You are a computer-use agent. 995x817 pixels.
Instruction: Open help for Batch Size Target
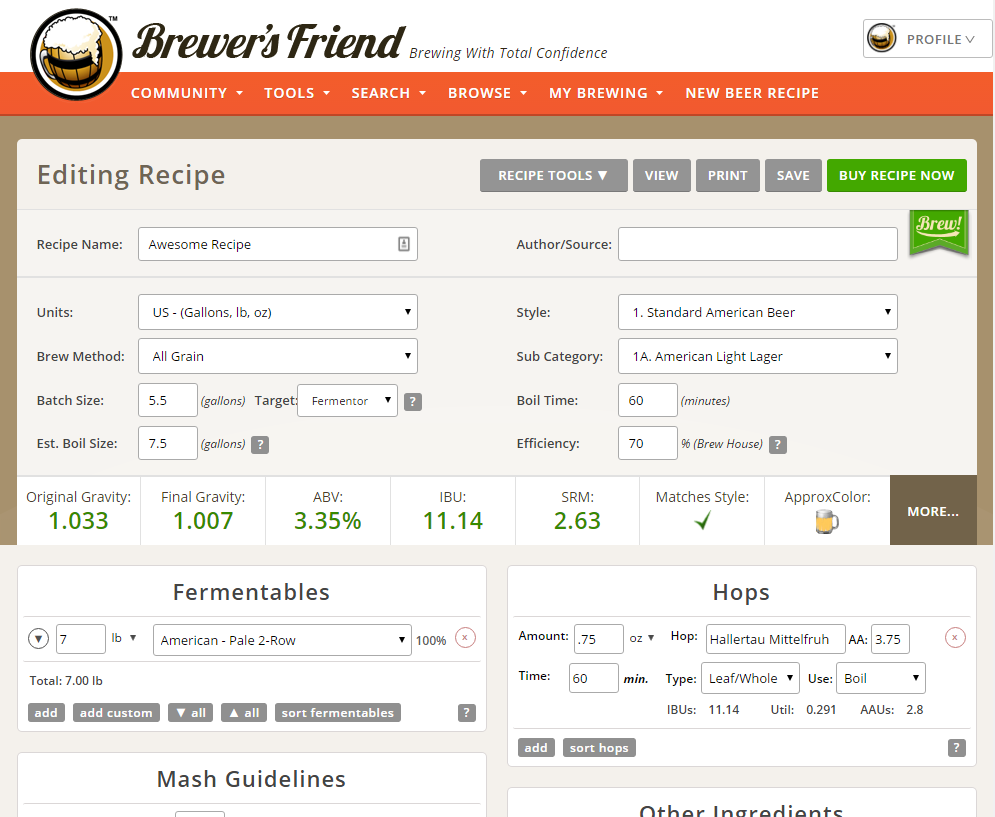[x=412, y=401]
